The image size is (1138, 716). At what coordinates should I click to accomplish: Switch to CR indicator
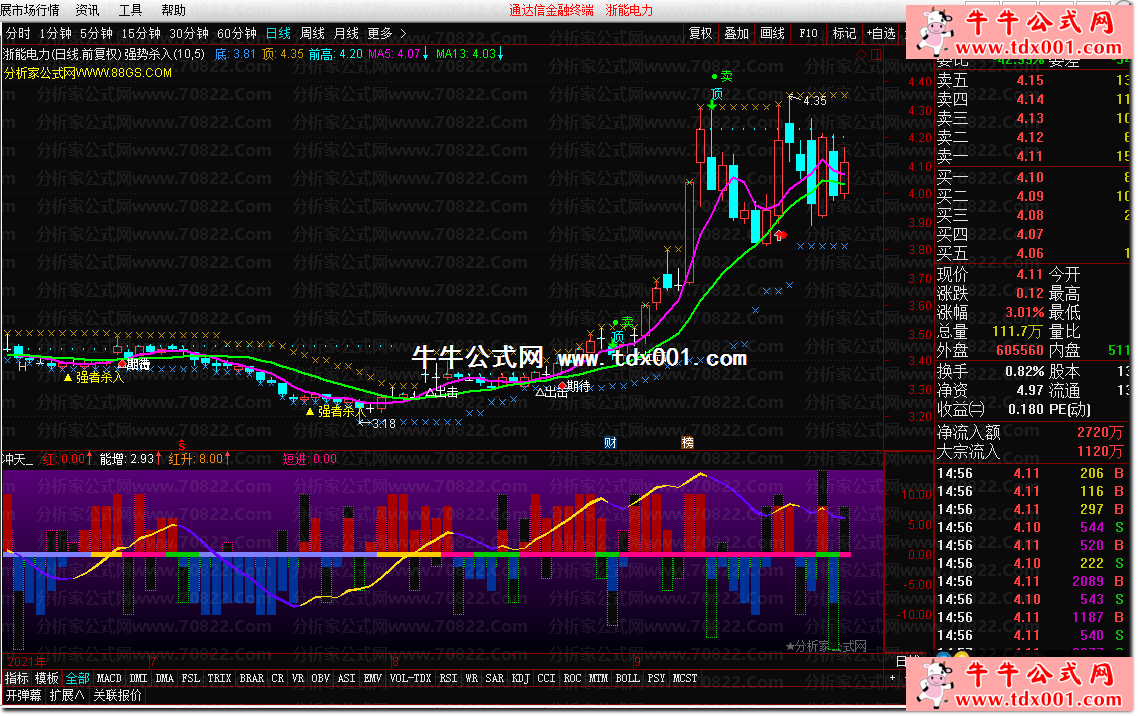click(277, 678)
